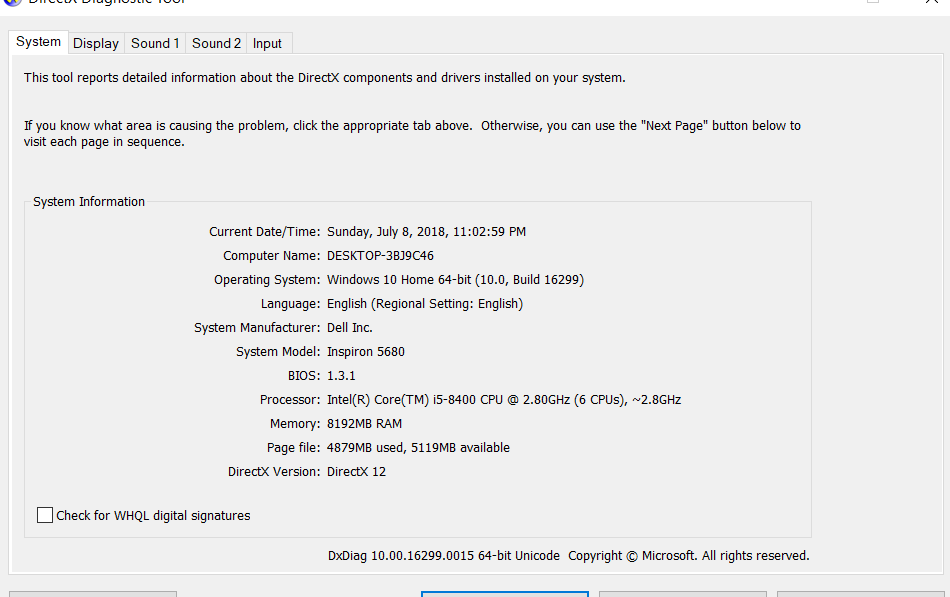This screenshot has width=950, height=597.
Task: Click the DirectX 12 version value
Action: 356,472
